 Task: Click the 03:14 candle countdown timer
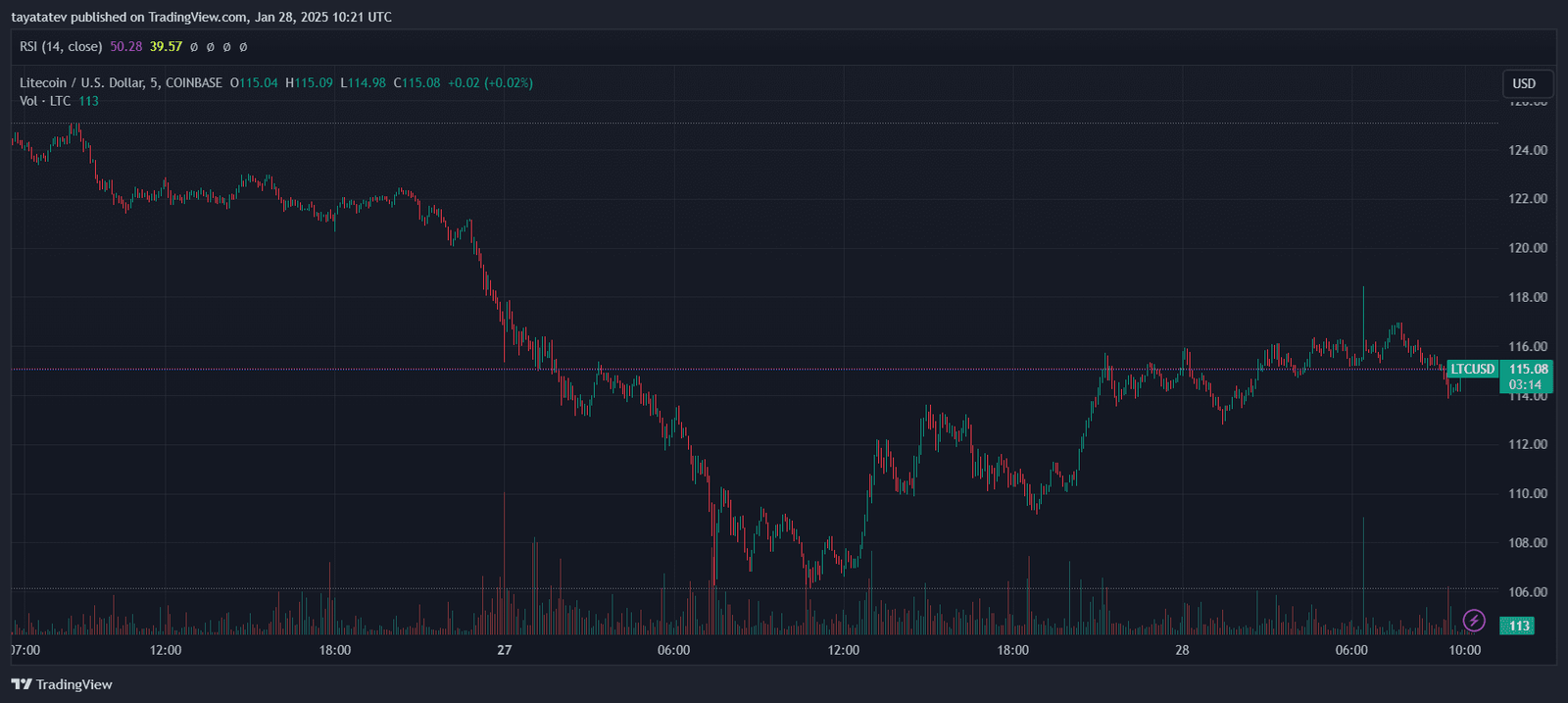(1525, 385)
